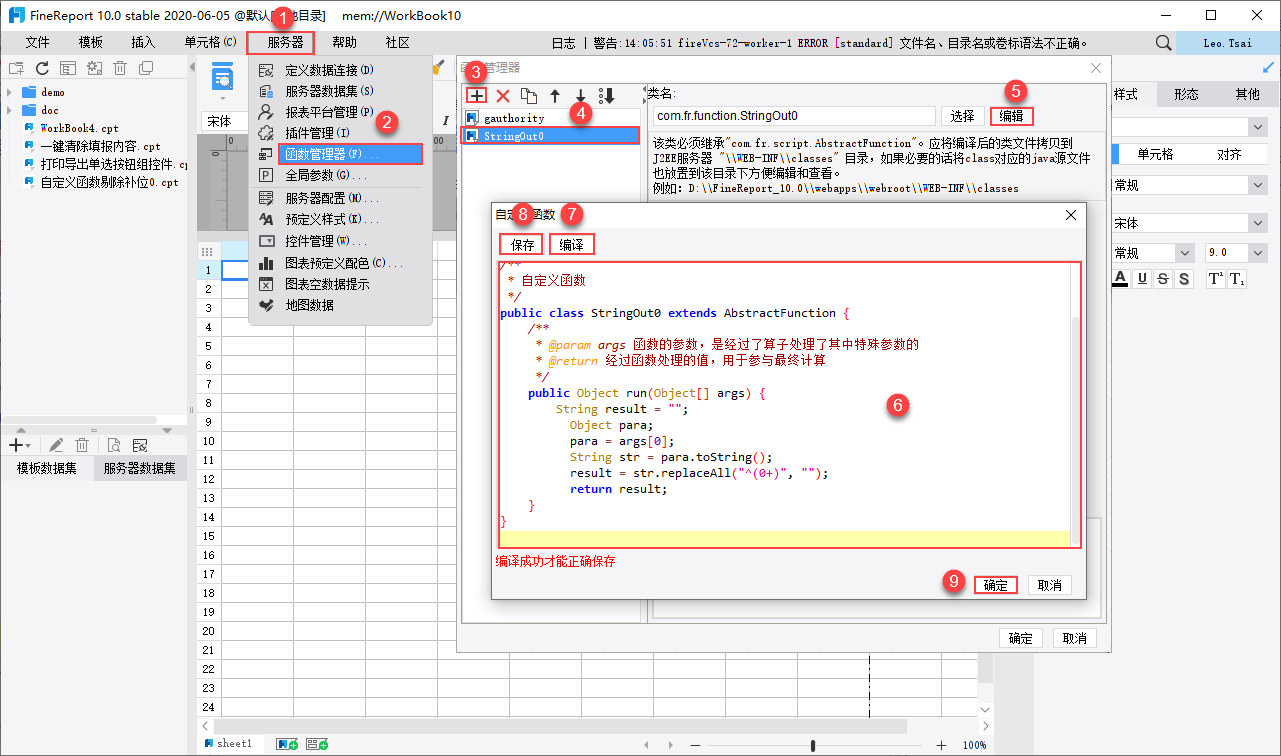Switch to 其他 tab in right panel

click(1247, 94)
